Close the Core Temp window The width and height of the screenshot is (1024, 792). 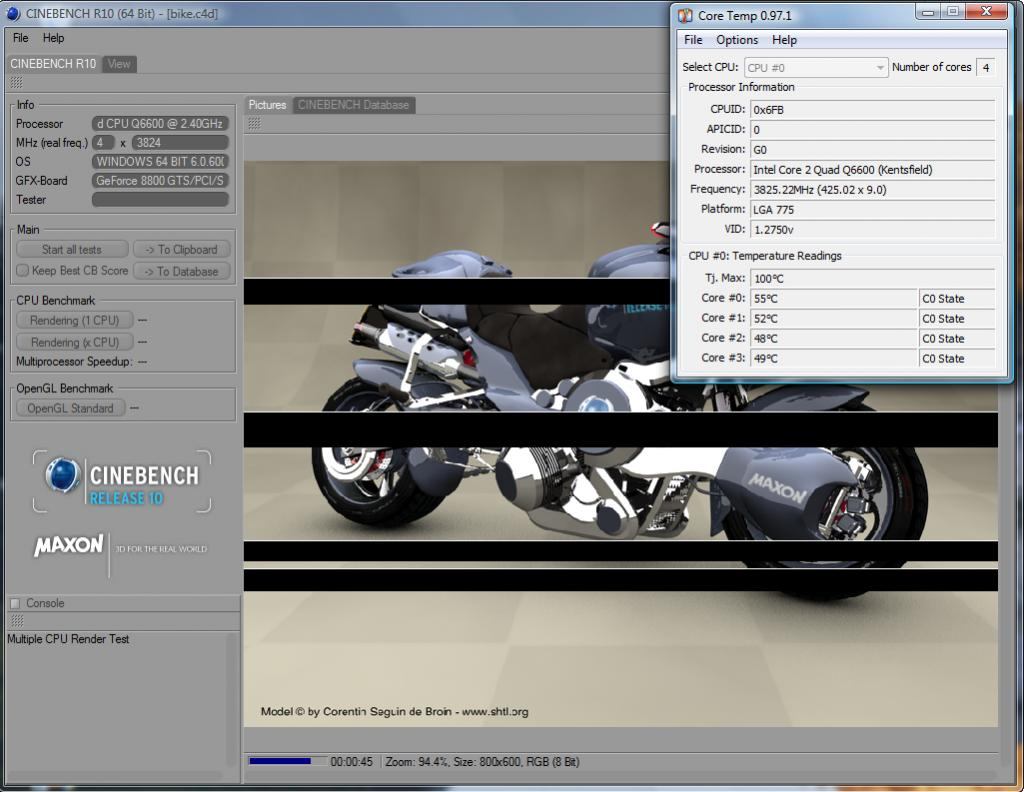click(986, 11)
